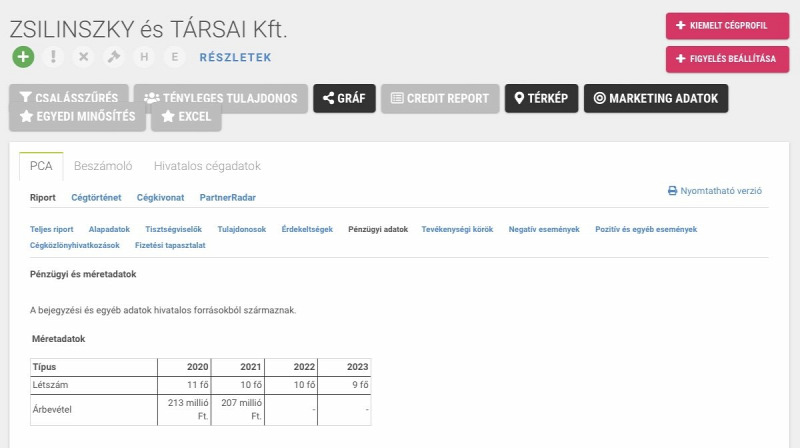The height and width of the screenshot is (448, 800).
Task: Click the gavel status icon
Action: pyautogui.click(x=114, y=57)
